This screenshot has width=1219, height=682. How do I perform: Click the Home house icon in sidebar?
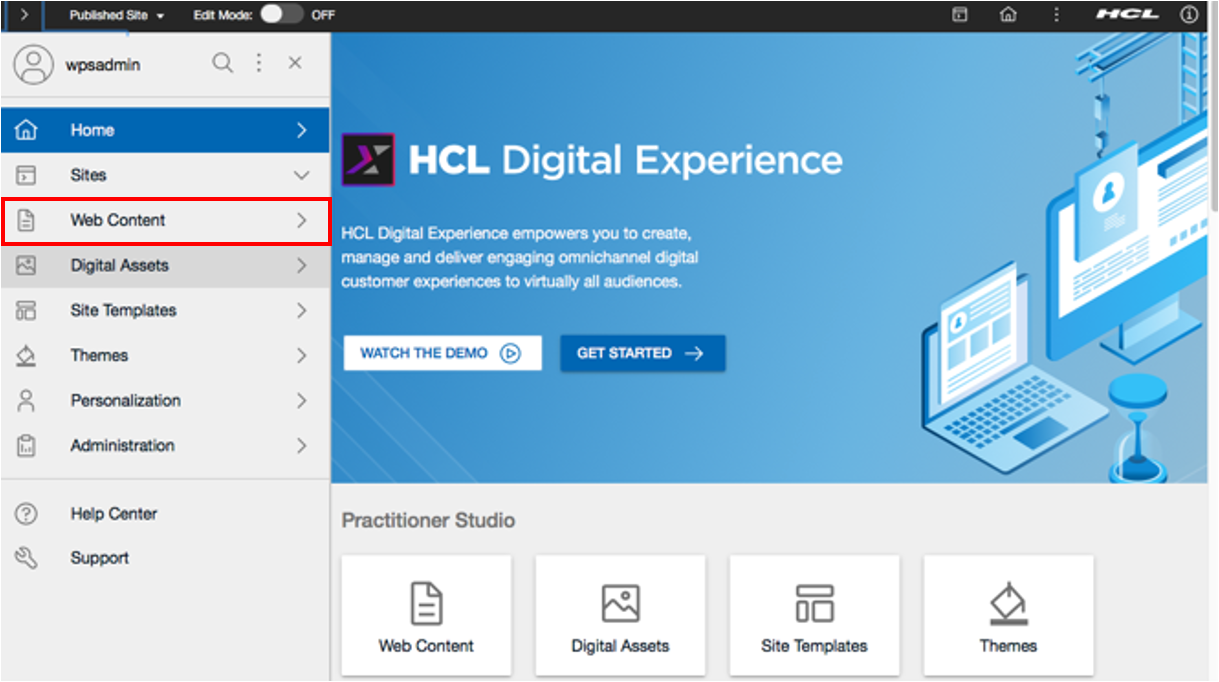pyautogui.click(x=27, y=130)
